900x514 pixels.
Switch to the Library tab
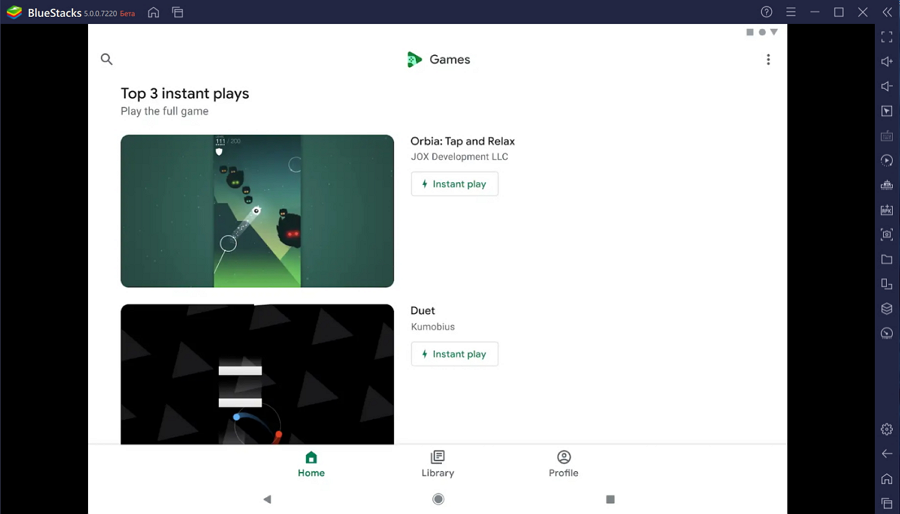[437, 464]
